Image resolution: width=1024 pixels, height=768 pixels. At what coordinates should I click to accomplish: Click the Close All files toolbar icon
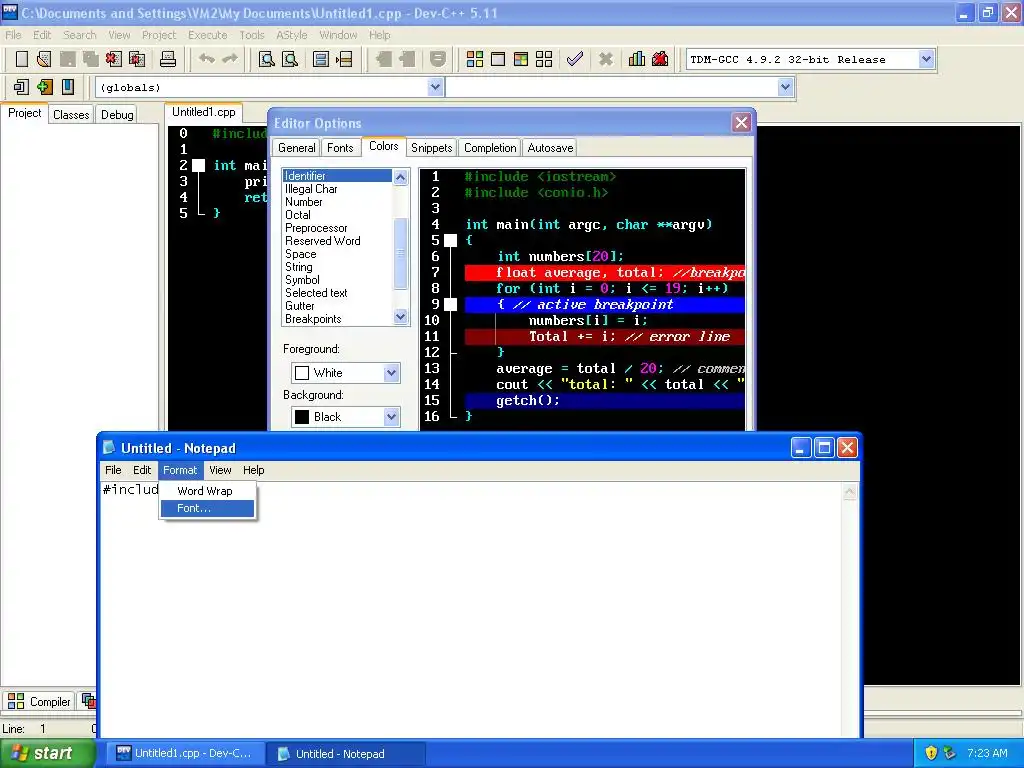137,59
